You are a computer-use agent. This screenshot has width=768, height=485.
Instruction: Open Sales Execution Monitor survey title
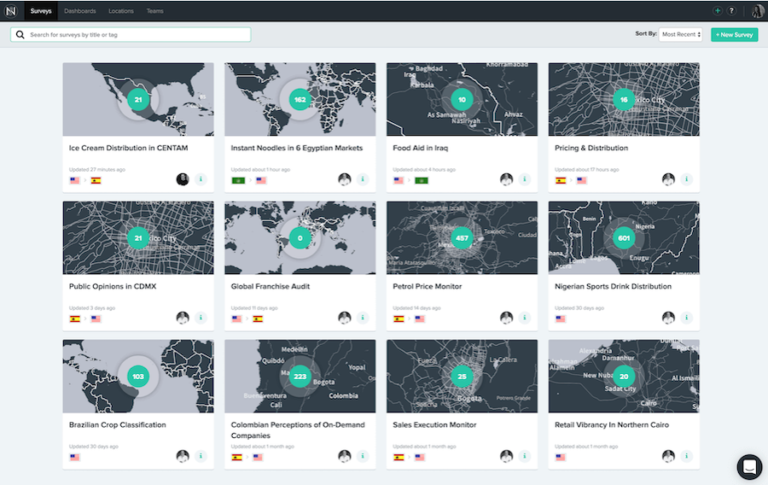(433, 425)
